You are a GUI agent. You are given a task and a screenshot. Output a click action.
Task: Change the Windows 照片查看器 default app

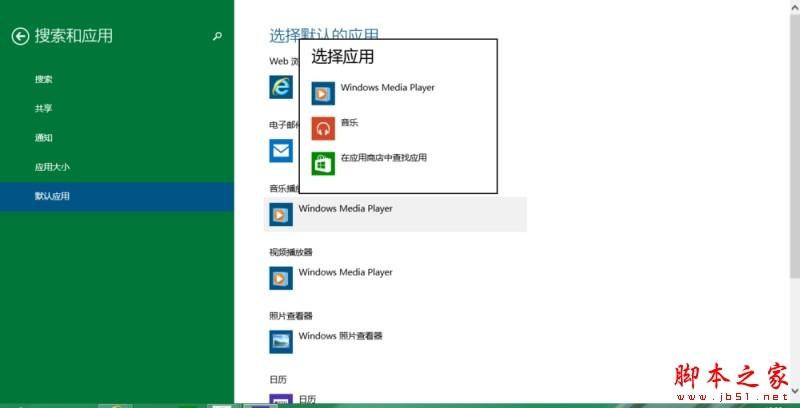pos(340,336)
